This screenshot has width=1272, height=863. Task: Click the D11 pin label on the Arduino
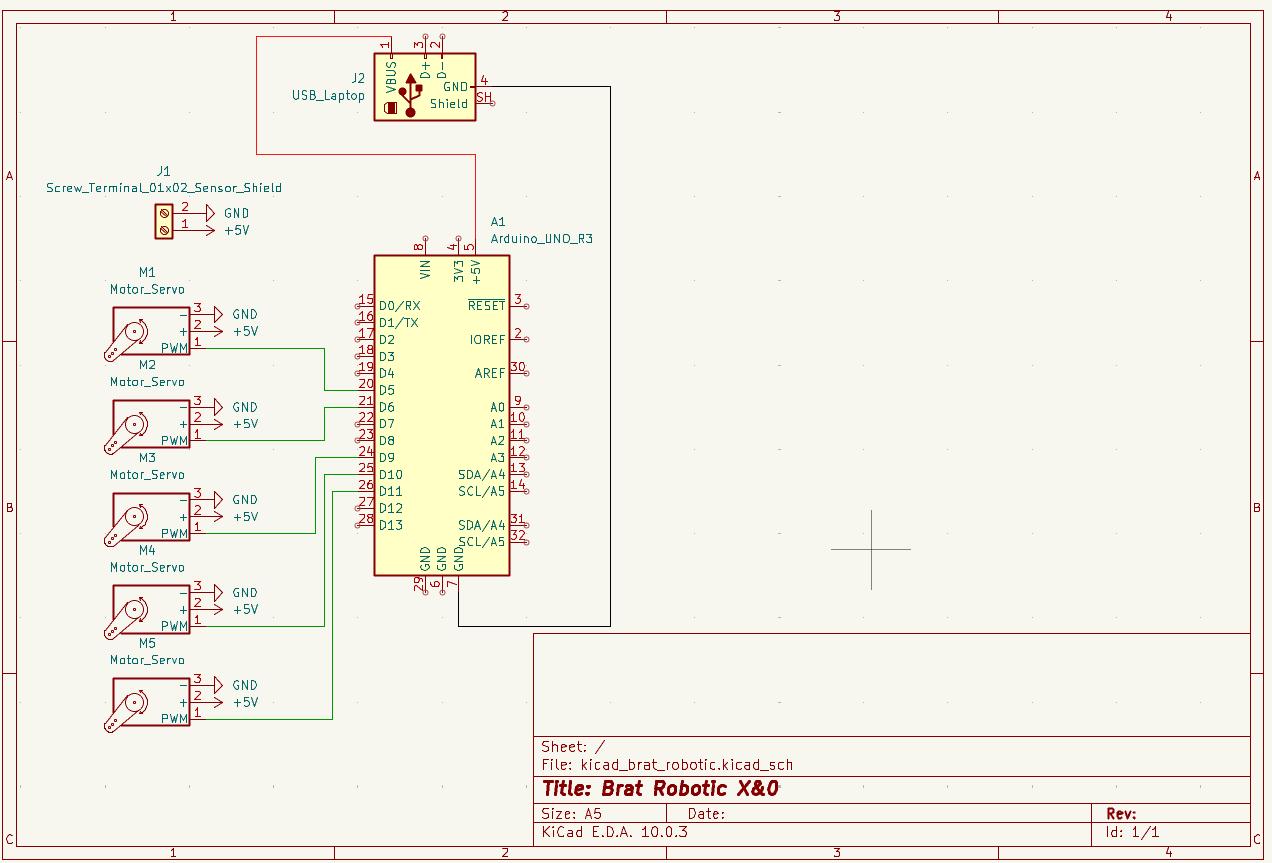[391, 491]
